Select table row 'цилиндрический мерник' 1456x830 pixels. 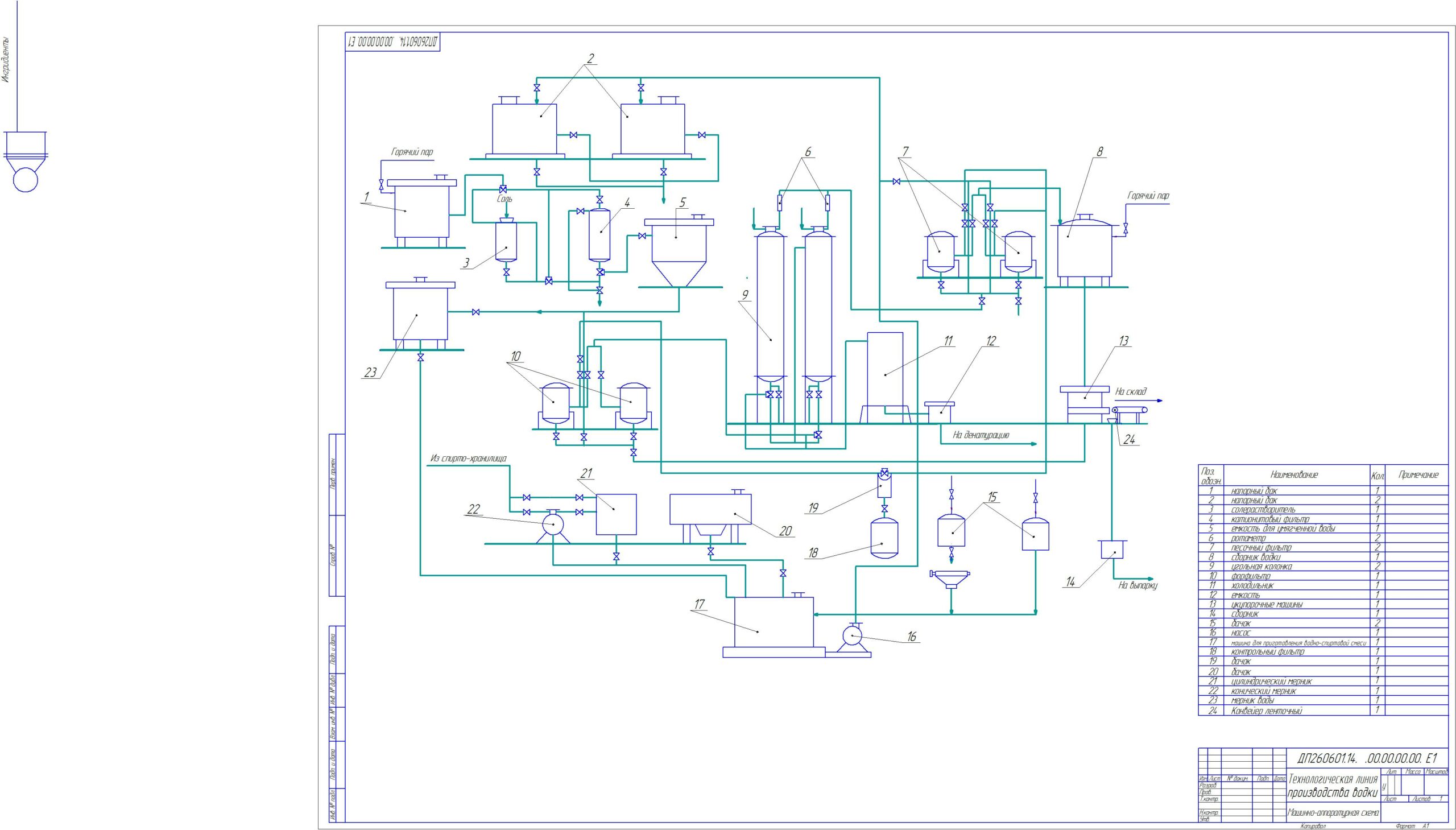pyautogui.click(x=1323, y=681)
